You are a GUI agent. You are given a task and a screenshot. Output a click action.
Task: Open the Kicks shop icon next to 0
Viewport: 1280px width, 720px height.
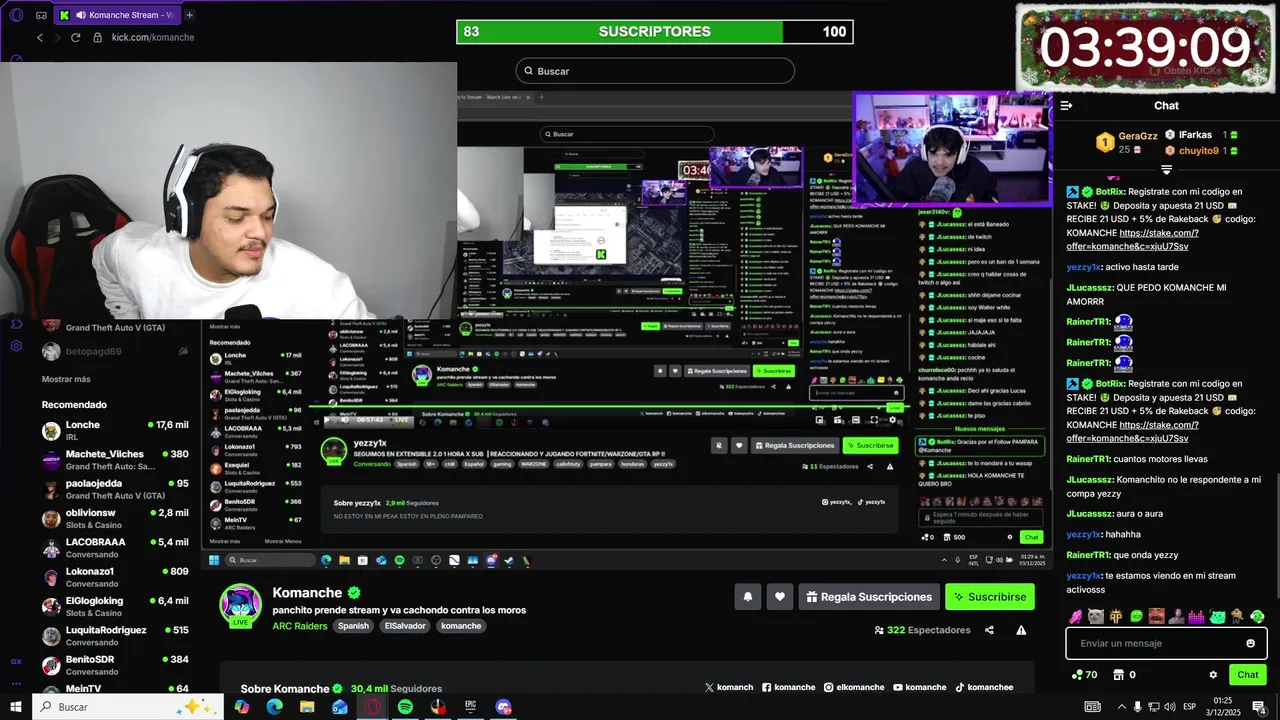tap(1119, 675)
